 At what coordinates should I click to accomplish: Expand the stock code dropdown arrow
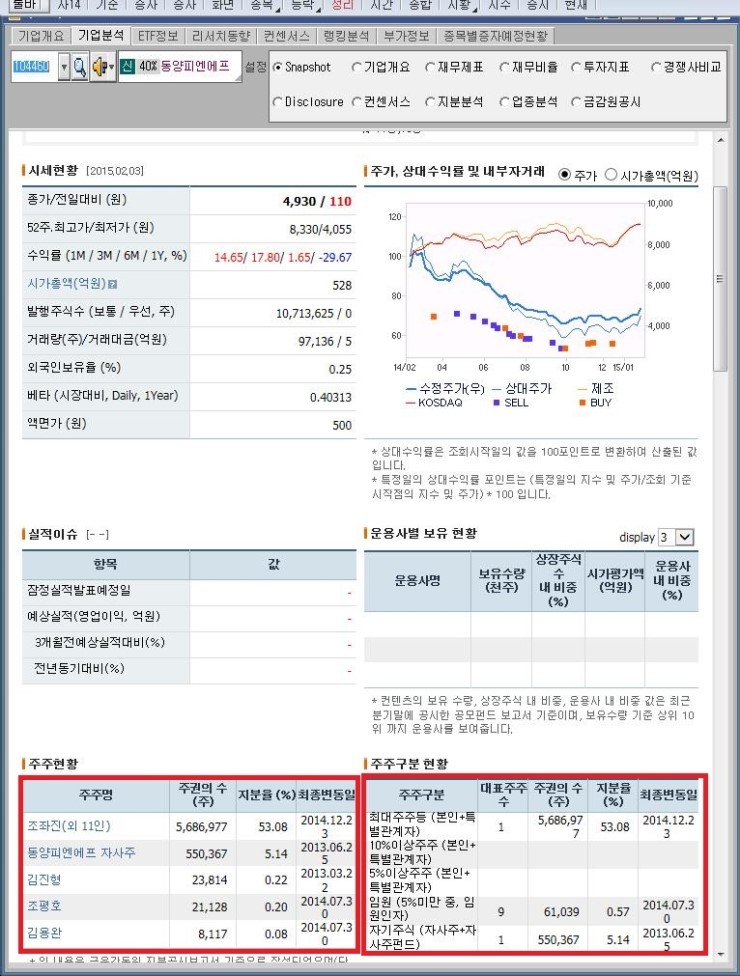[63, 67]
